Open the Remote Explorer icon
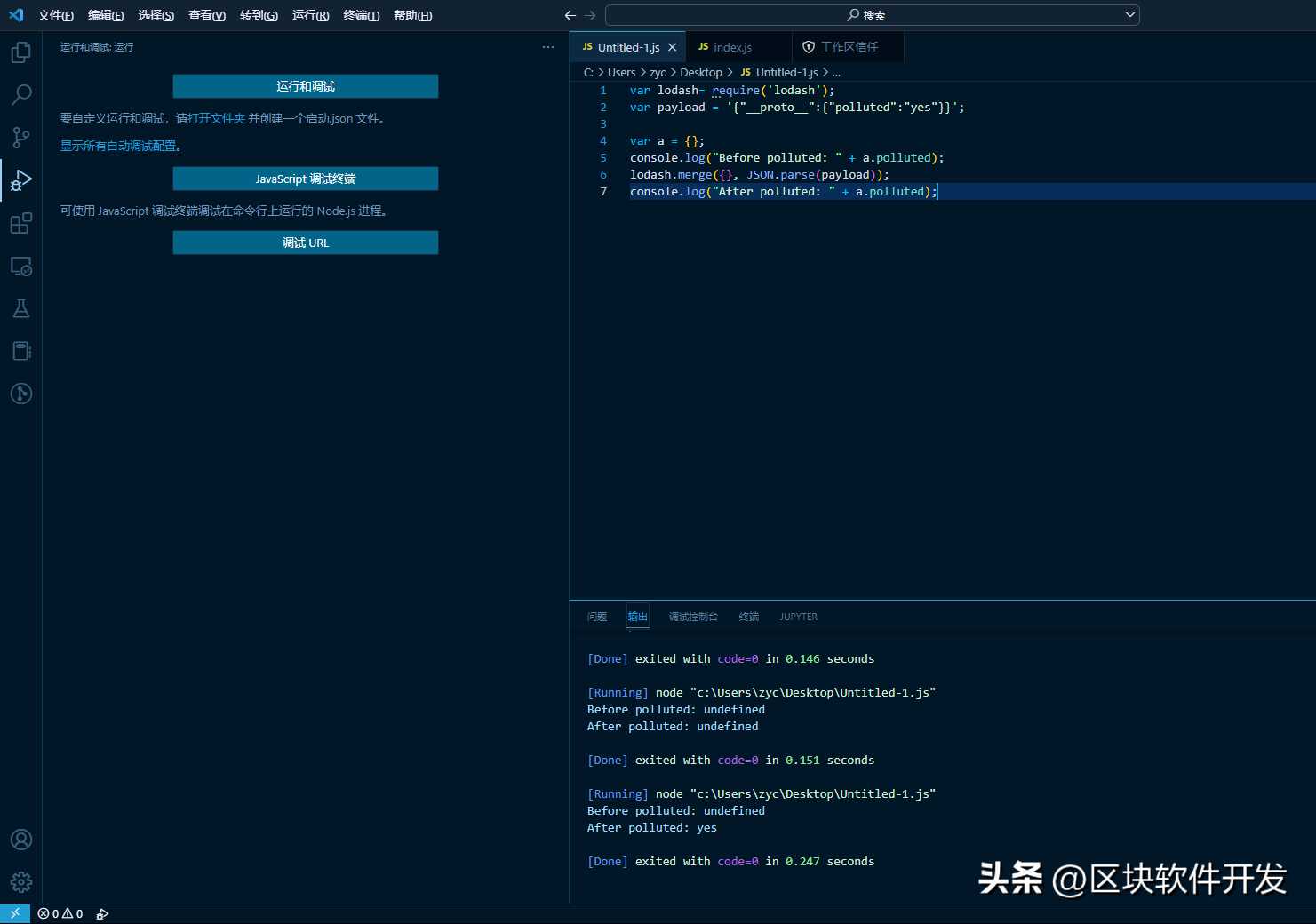The image size is (1316, 924). coord(21,266)
